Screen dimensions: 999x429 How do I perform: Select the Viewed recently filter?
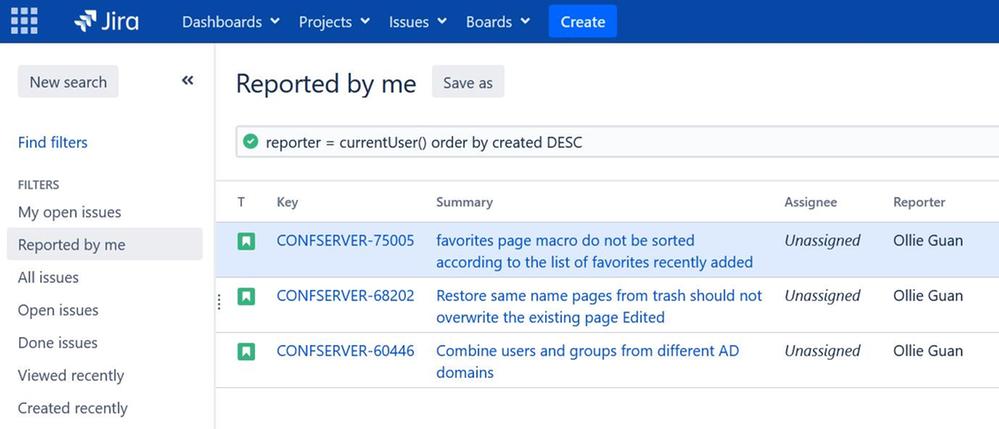click(71, 375)
